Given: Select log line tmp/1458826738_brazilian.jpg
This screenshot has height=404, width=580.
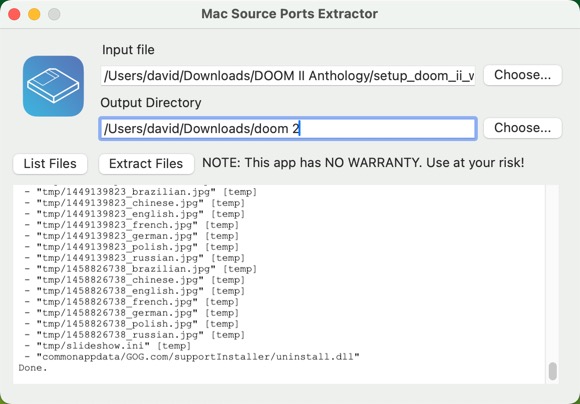Looking at the screenshot, I should pos(141,269).
